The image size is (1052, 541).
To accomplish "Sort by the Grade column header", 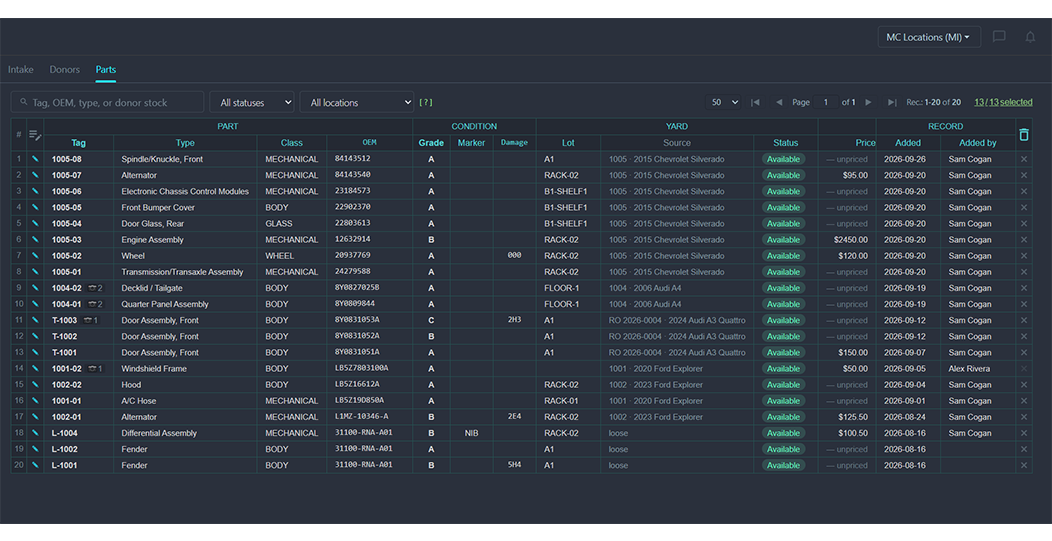I will click(x=431, y=142).
